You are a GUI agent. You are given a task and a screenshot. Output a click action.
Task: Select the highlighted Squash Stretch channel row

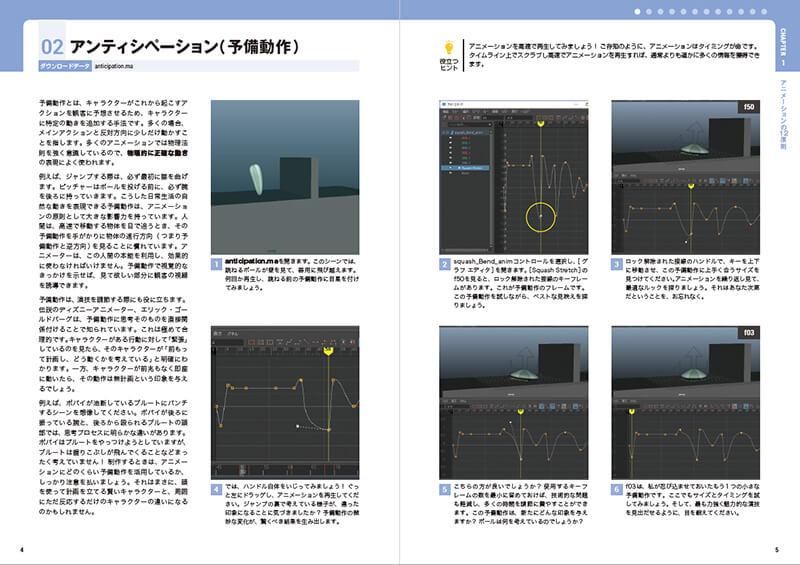tap(466, 167)
